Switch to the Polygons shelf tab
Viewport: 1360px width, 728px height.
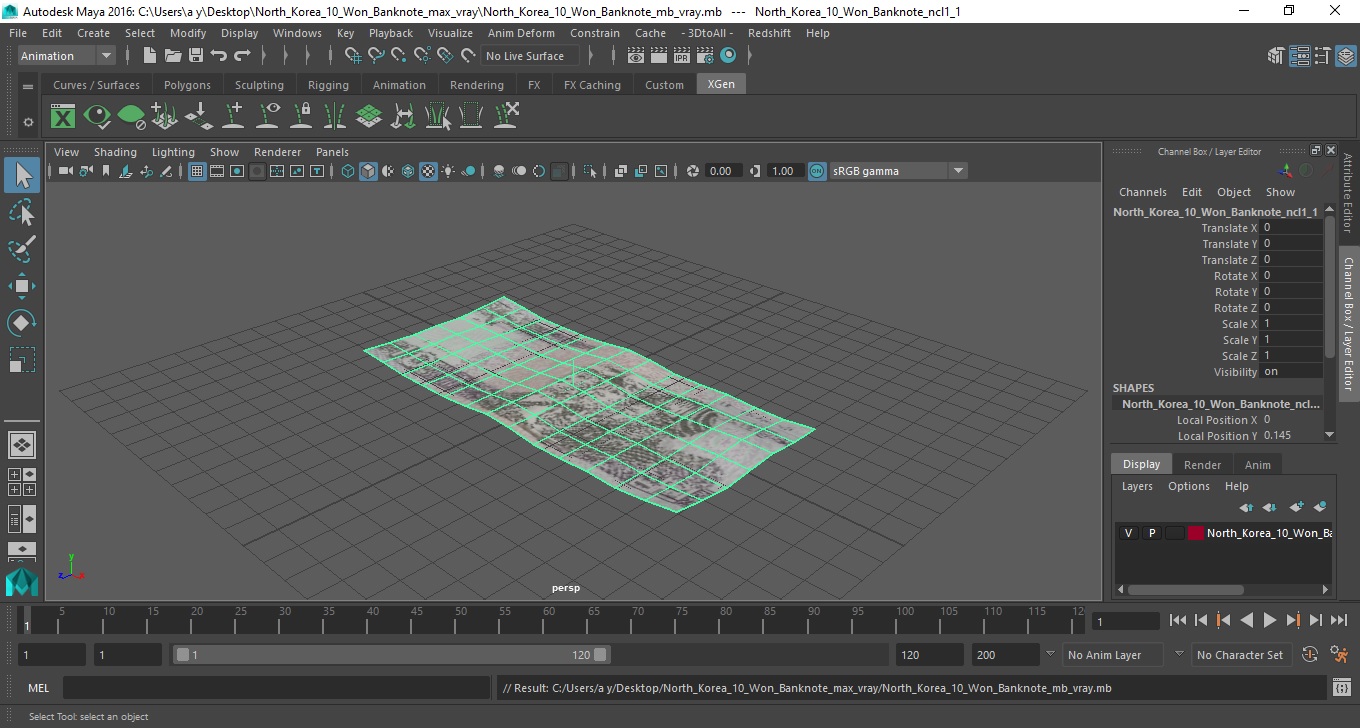187,85
